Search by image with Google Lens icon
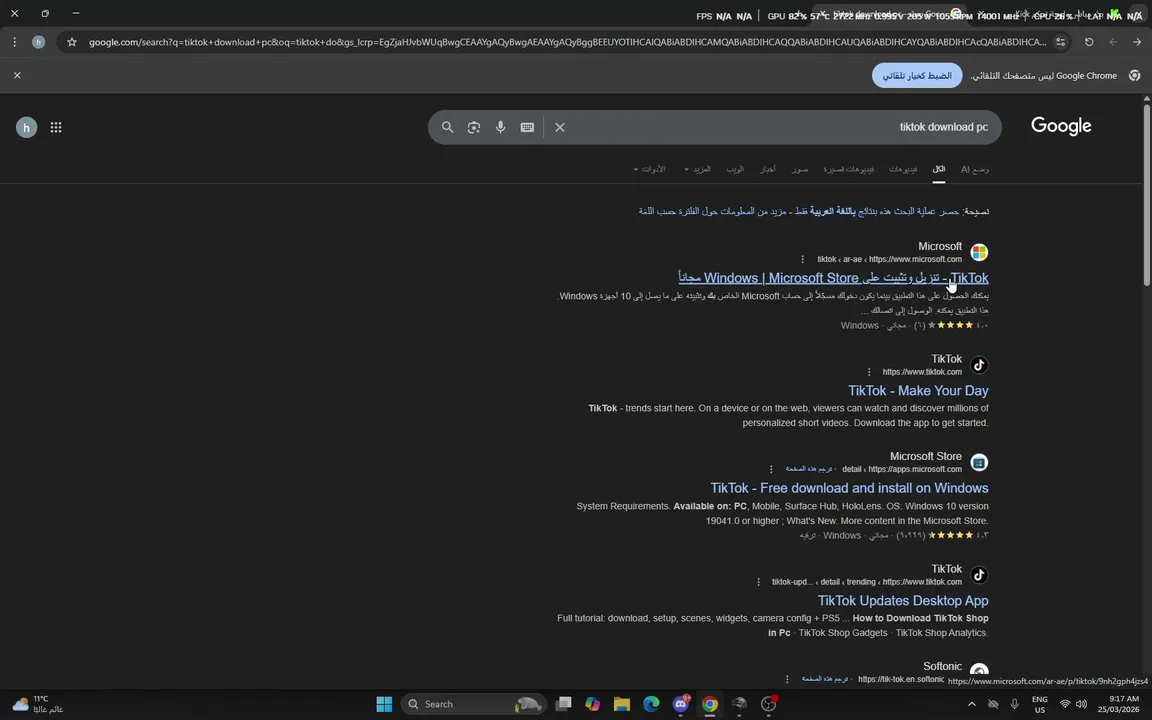 (x=474, y=127)
